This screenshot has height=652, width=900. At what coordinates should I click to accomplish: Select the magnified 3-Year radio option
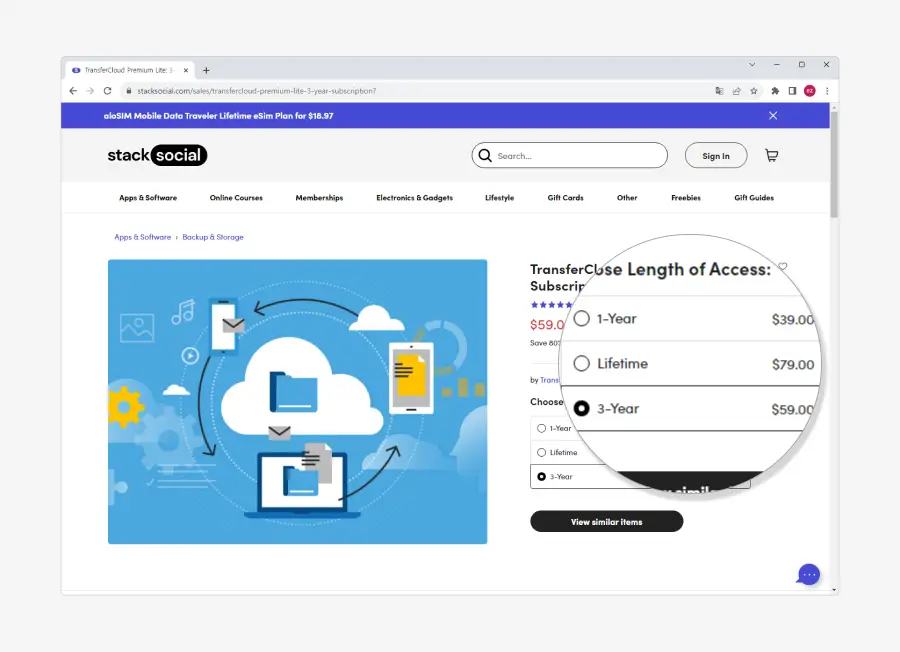(581, 409)
